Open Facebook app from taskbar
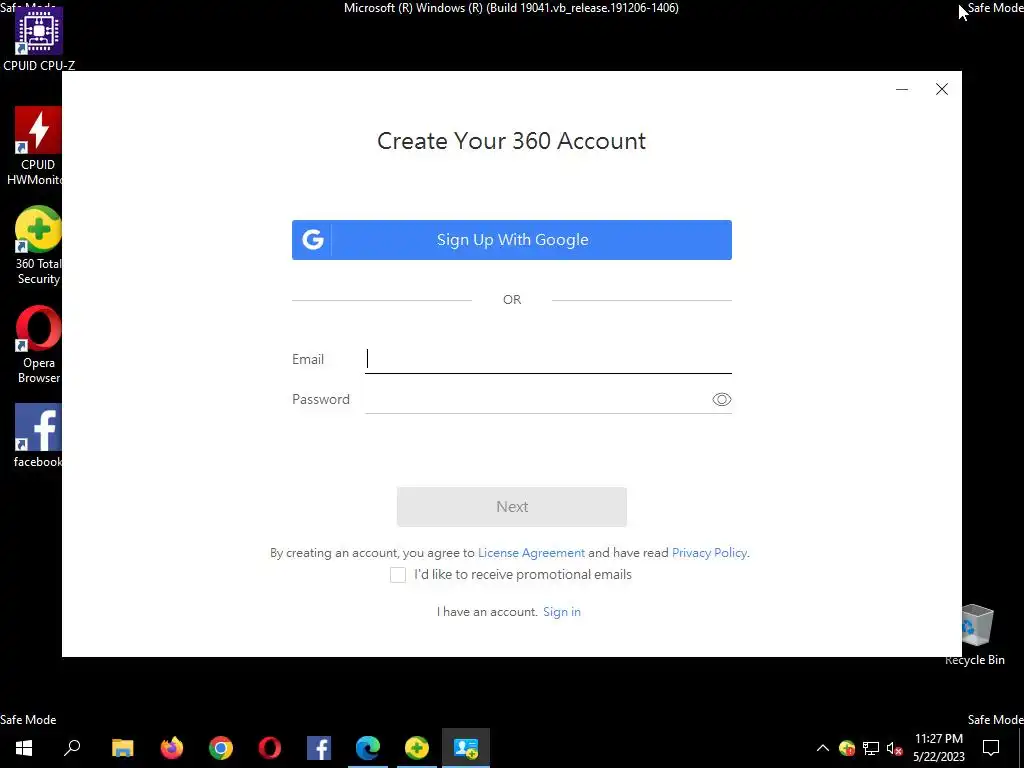Viewport: 1024px width, 768px height. (x=319, y=748)
